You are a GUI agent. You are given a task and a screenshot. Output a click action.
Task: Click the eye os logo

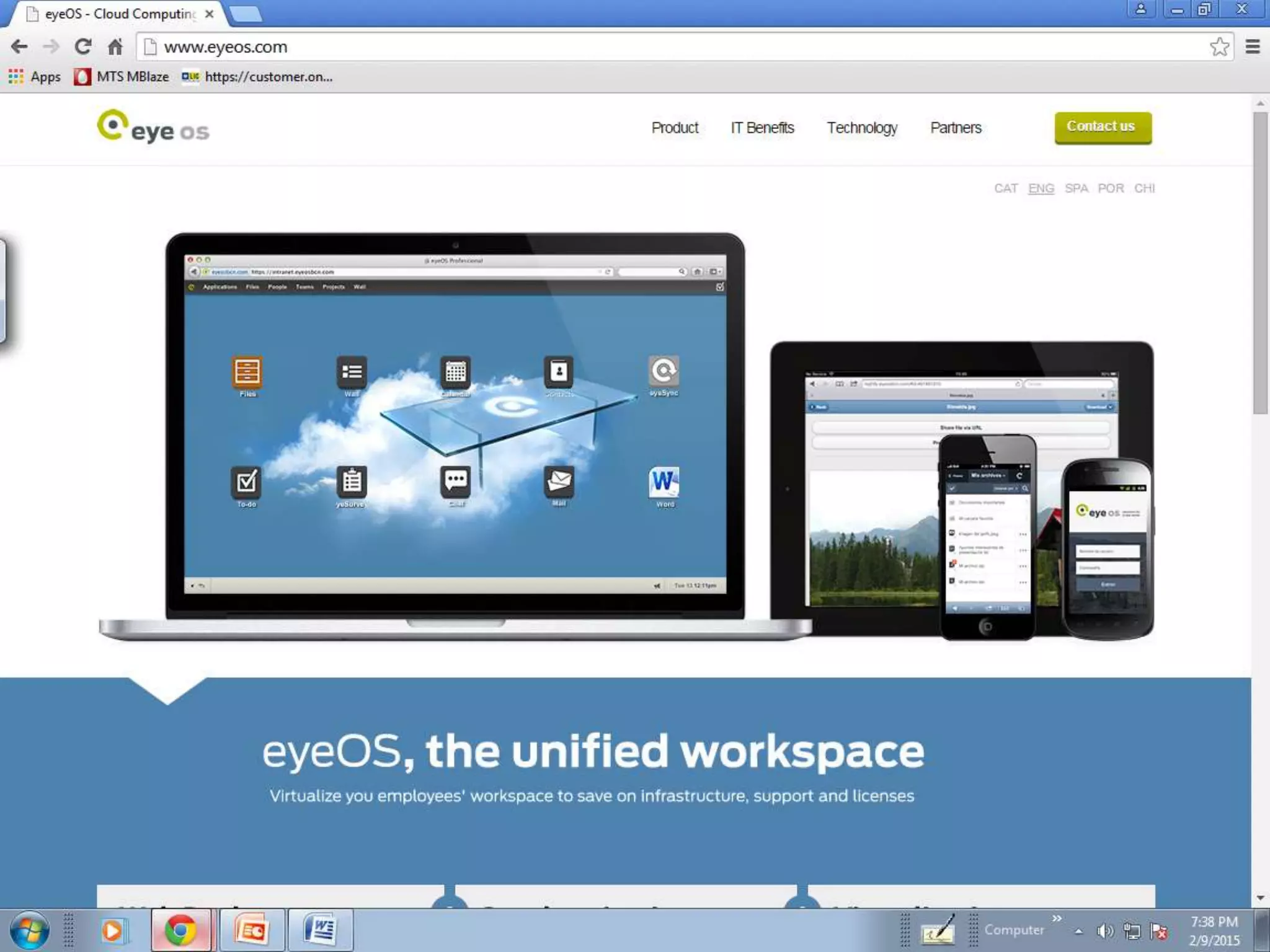(x=153, y=128)
